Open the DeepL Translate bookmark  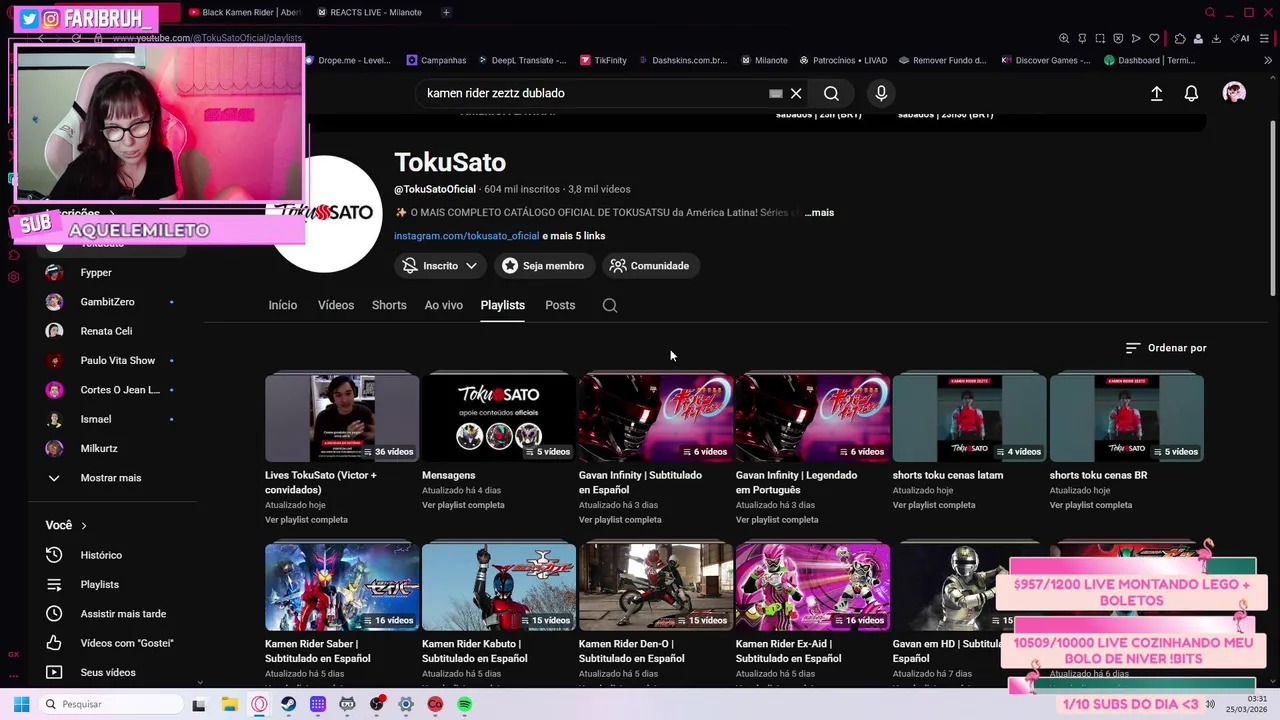(x=524, y=60)
